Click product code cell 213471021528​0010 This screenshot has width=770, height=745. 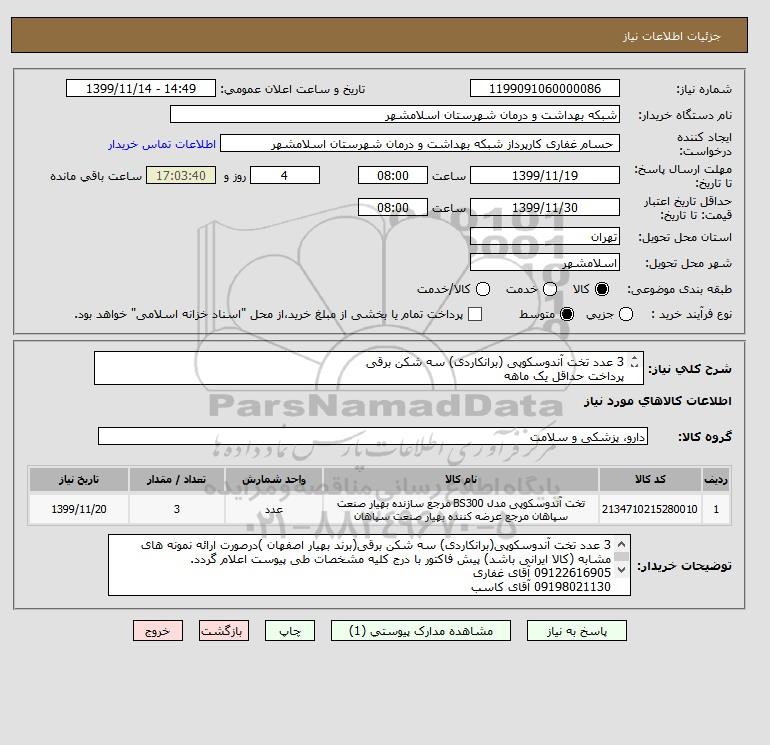650,509
